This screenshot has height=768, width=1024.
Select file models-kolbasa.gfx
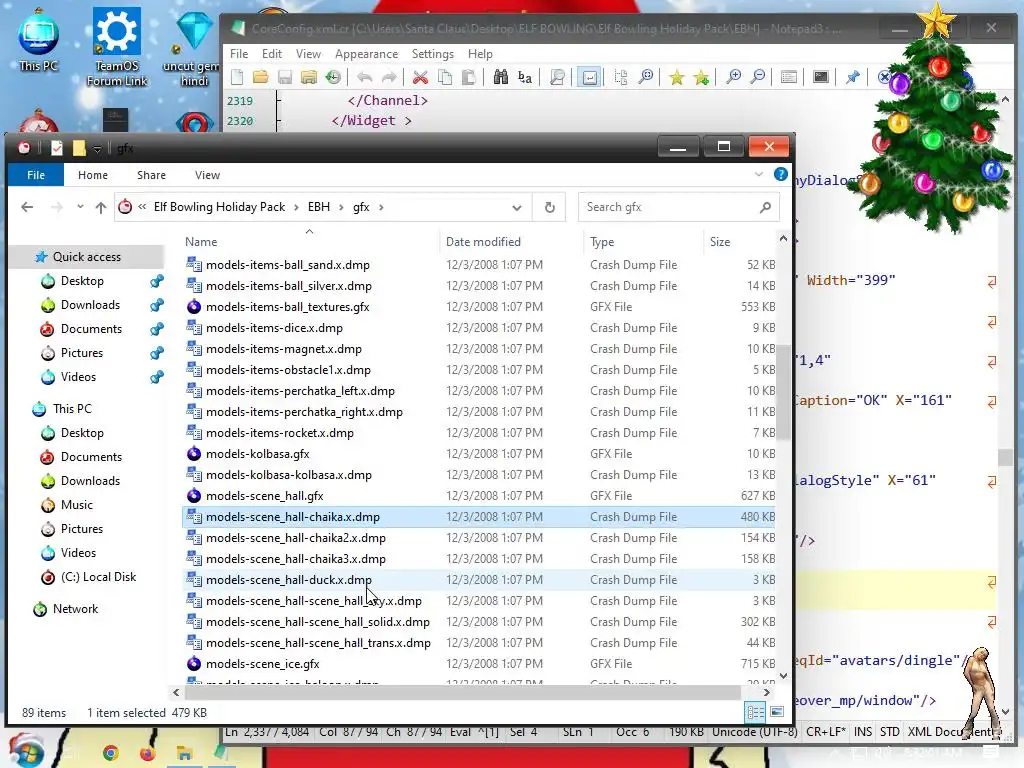click(257, 454)
